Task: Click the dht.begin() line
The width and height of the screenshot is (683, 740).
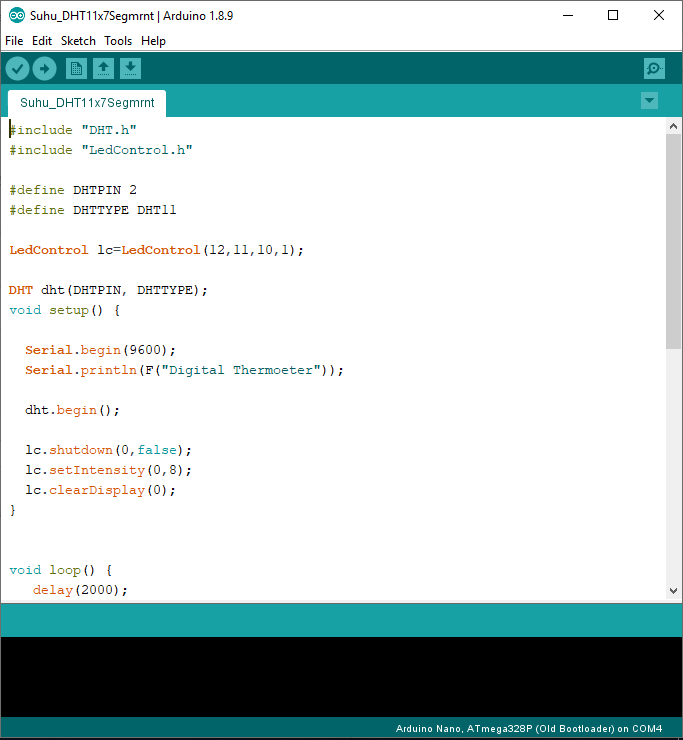Action: click(x=73, y=410)
